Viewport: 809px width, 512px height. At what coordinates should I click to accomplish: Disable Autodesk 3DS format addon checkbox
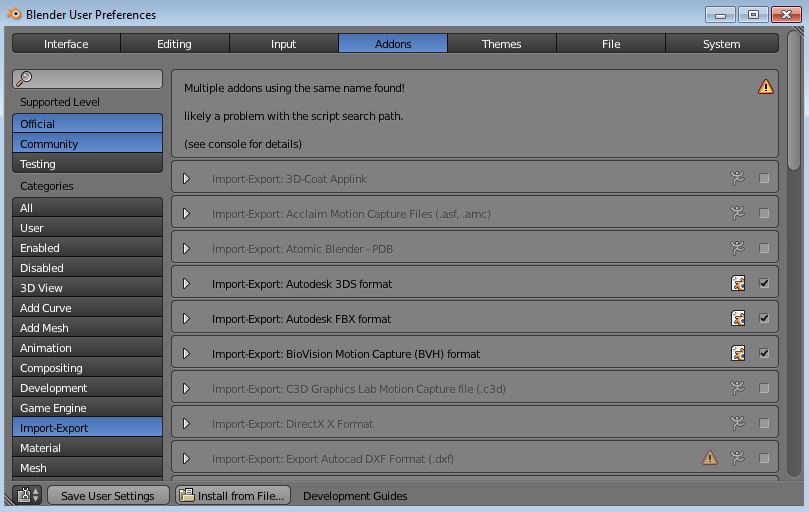click(x=764, y=283)
